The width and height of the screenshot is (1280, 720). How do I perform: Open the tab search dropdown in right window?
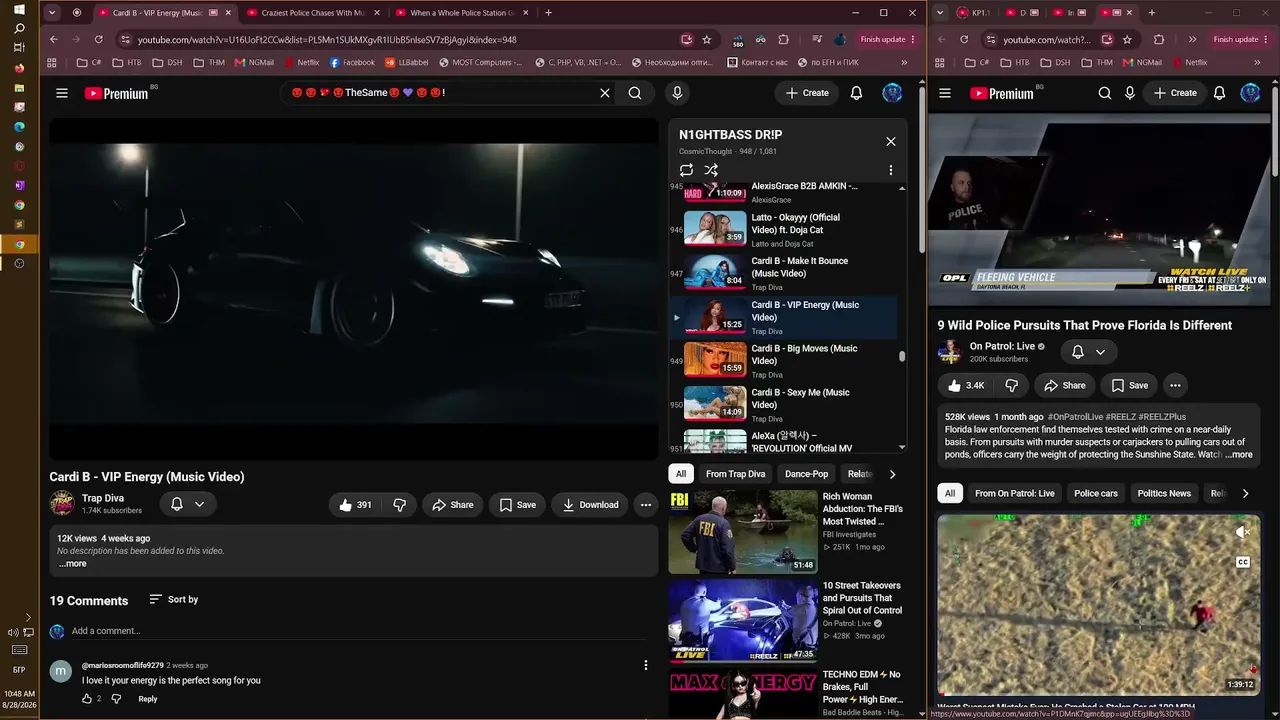click(942, 13)
